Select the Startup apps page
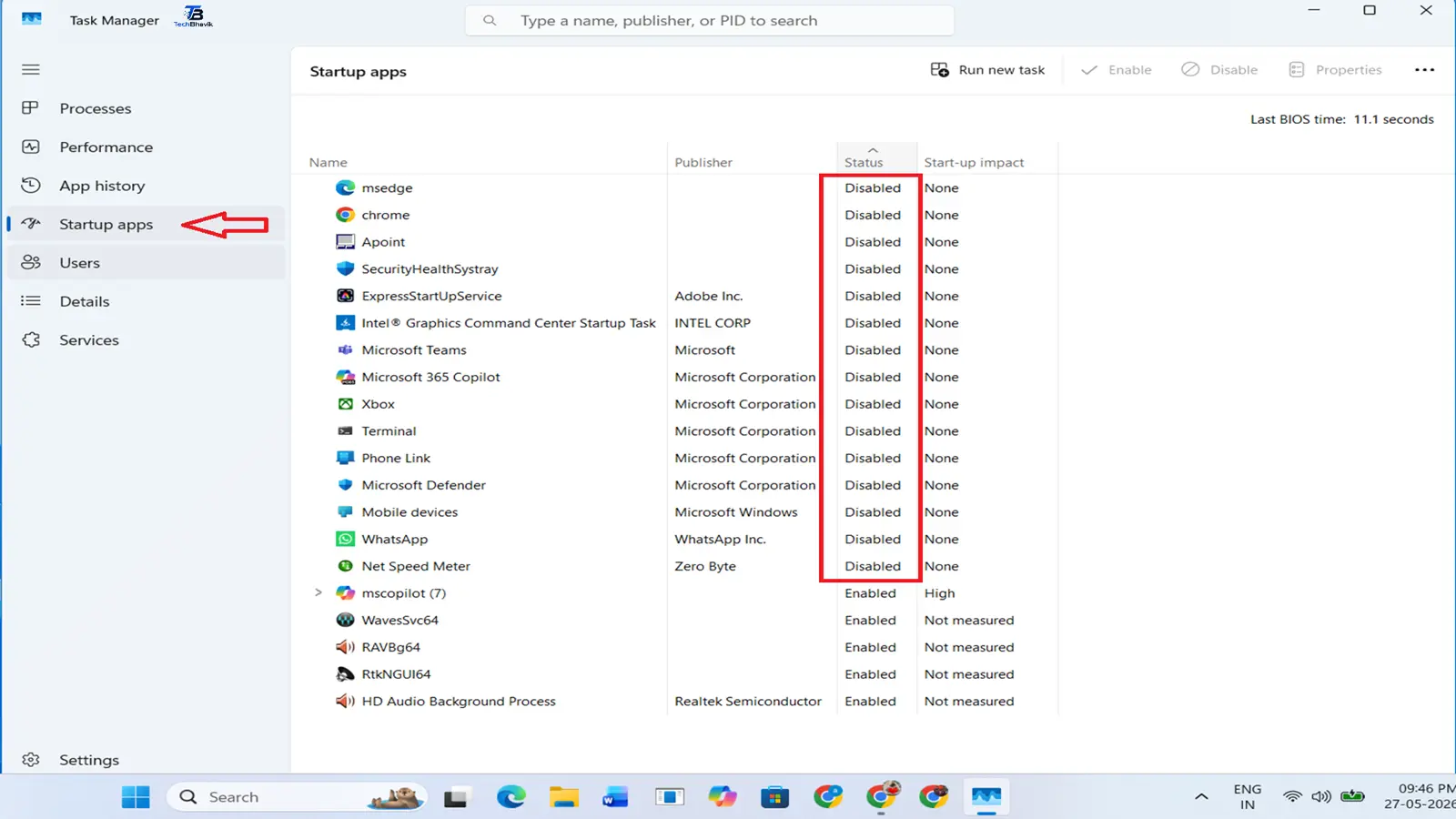 click(x=146, y=224)
